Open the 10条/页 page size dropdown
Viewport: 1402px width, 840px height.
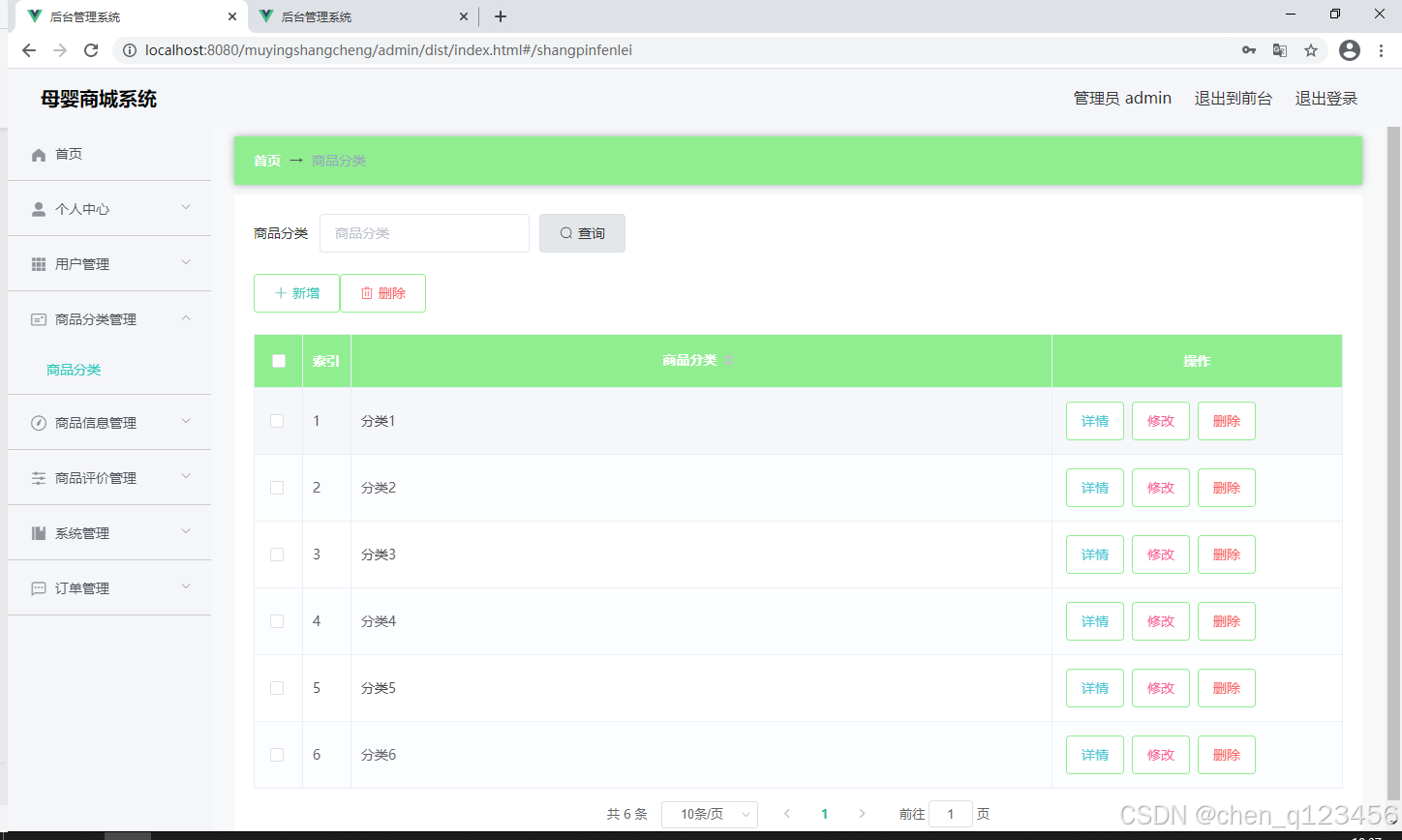pos(710,814)
